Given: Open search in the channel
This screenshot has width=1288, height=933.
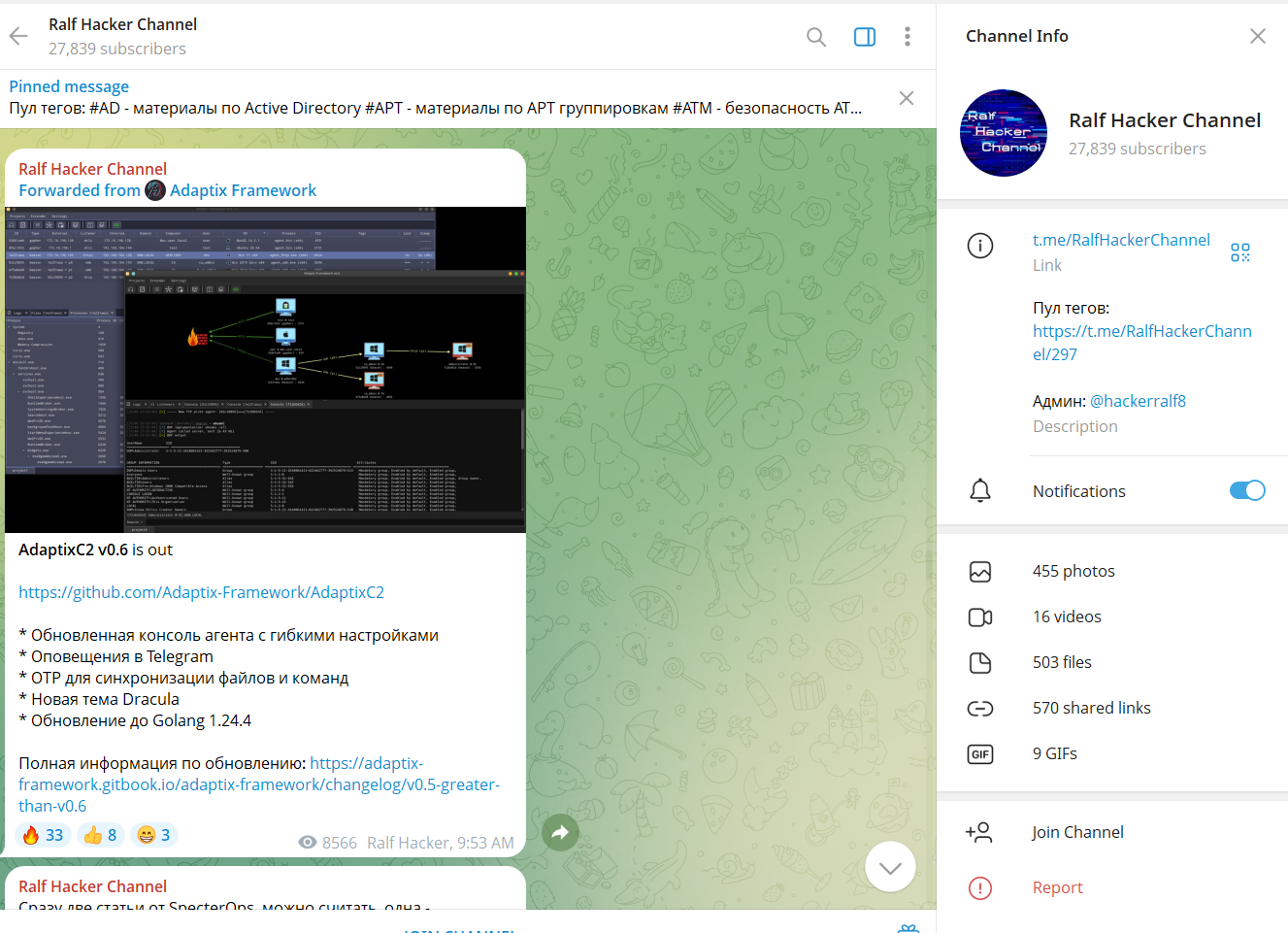Looking at the screenshot, I should pyautogui.click(x=816, y=37).
